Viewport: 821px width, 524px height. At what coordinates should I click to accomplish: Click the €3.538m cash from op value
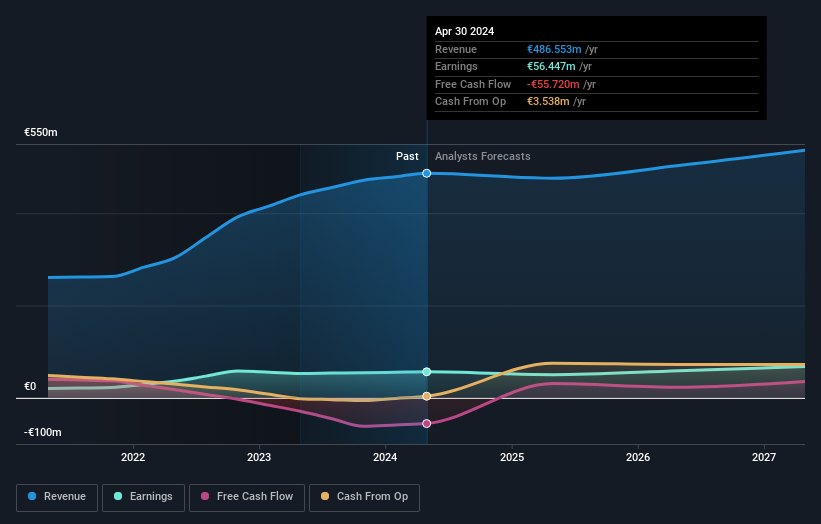(x=548, y=102)
